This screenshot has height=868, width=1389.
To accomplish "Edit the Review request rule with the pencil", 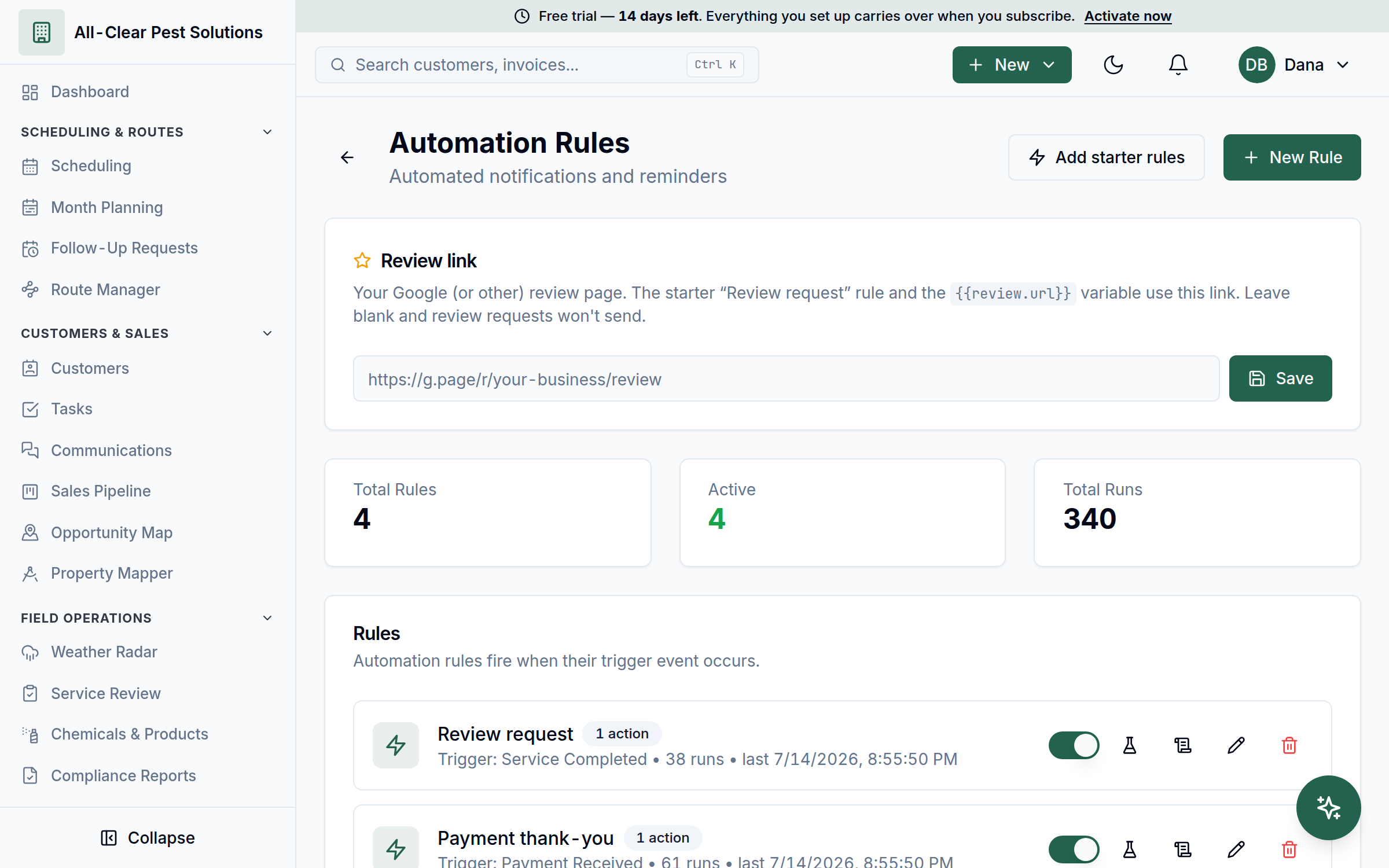I will pyautogui.click(x=1236, y=745).
